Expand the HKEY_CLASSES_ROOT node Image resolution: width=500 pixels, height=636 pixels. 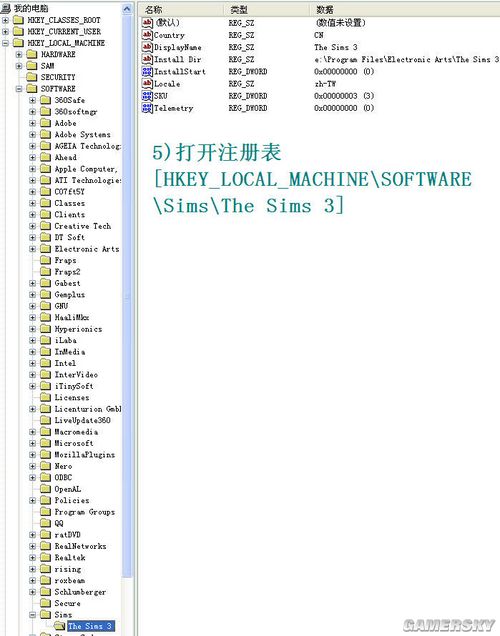[5, 20]
